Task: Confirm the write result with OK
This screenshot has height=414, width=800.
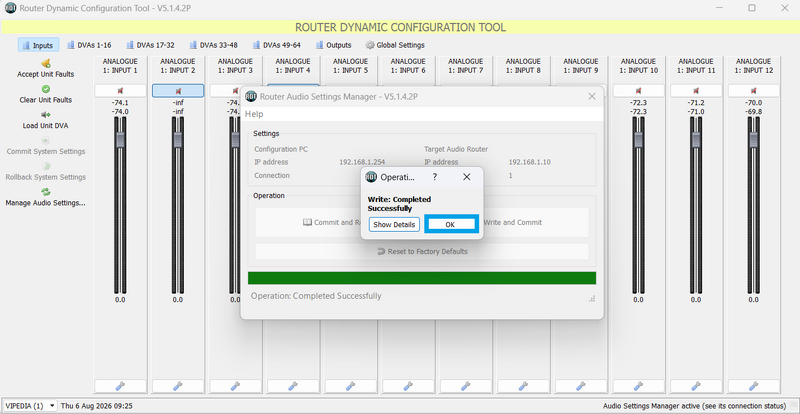Action: coord(451,225)
